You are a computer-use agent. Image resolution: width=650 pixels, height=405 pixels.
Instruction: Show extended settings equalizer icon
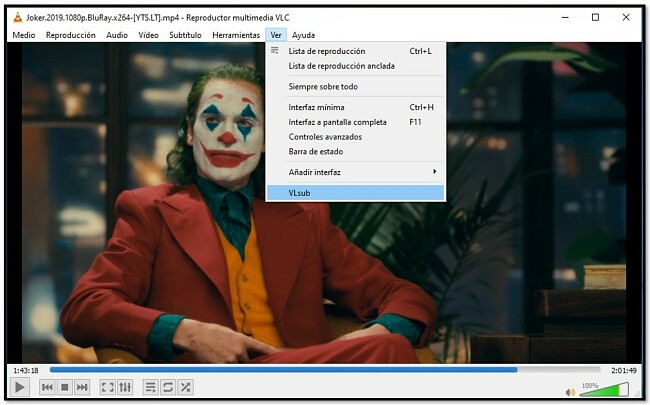tap(125, 387)
